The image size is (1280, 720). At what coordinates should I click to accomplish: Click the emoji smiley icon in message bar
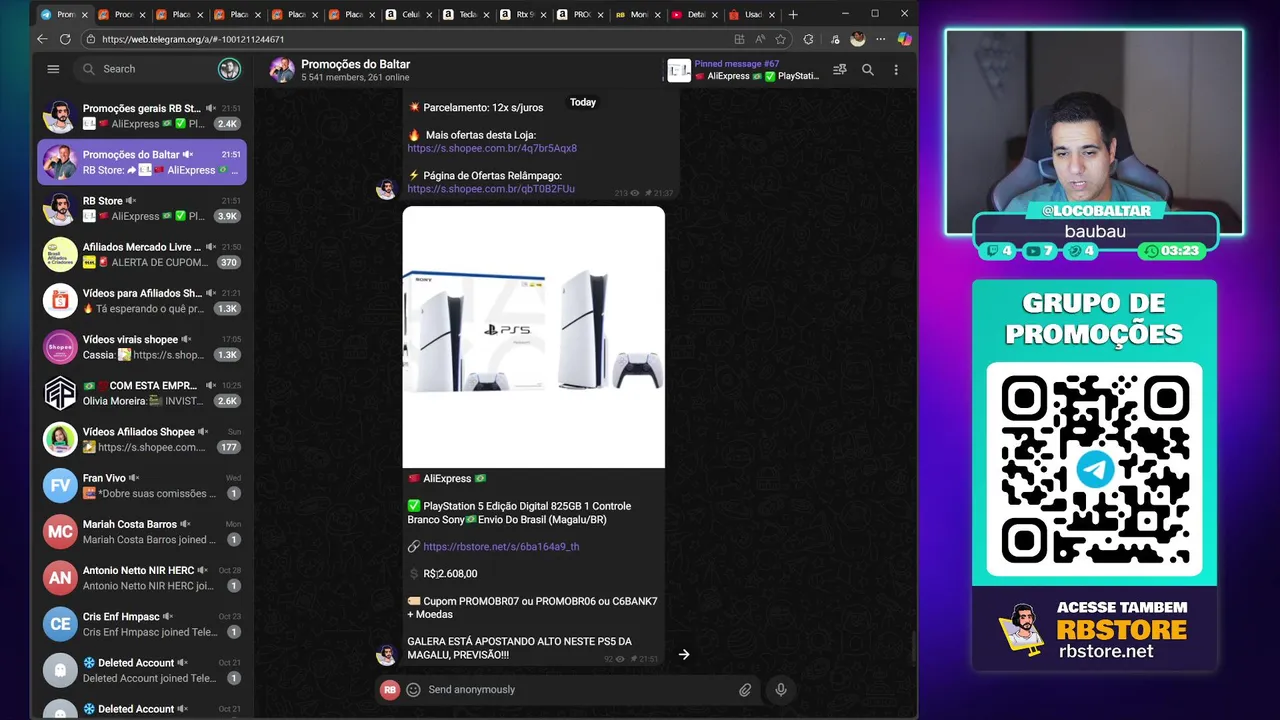tap(413, 690)
